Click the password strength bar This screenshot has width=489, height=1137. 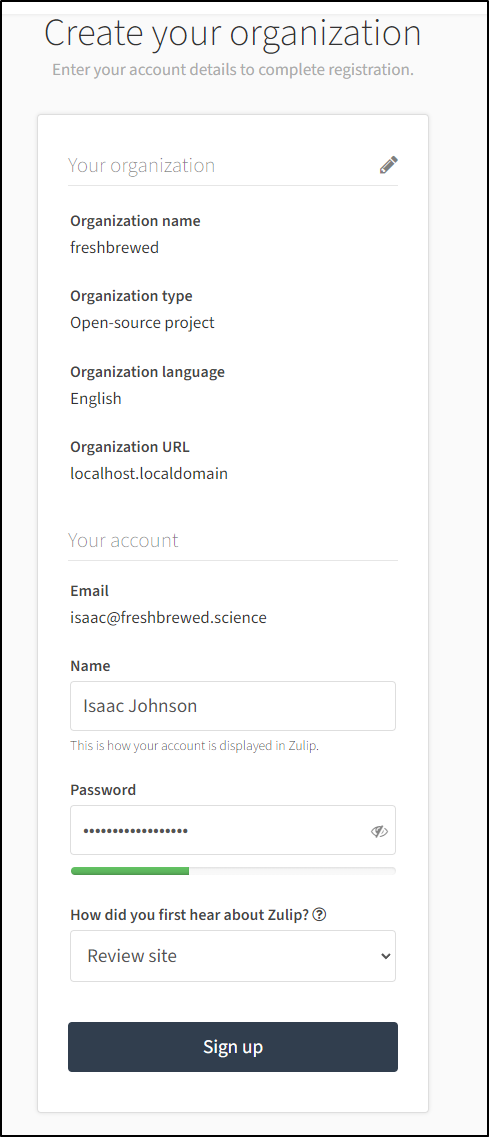(x=233, y=871)
